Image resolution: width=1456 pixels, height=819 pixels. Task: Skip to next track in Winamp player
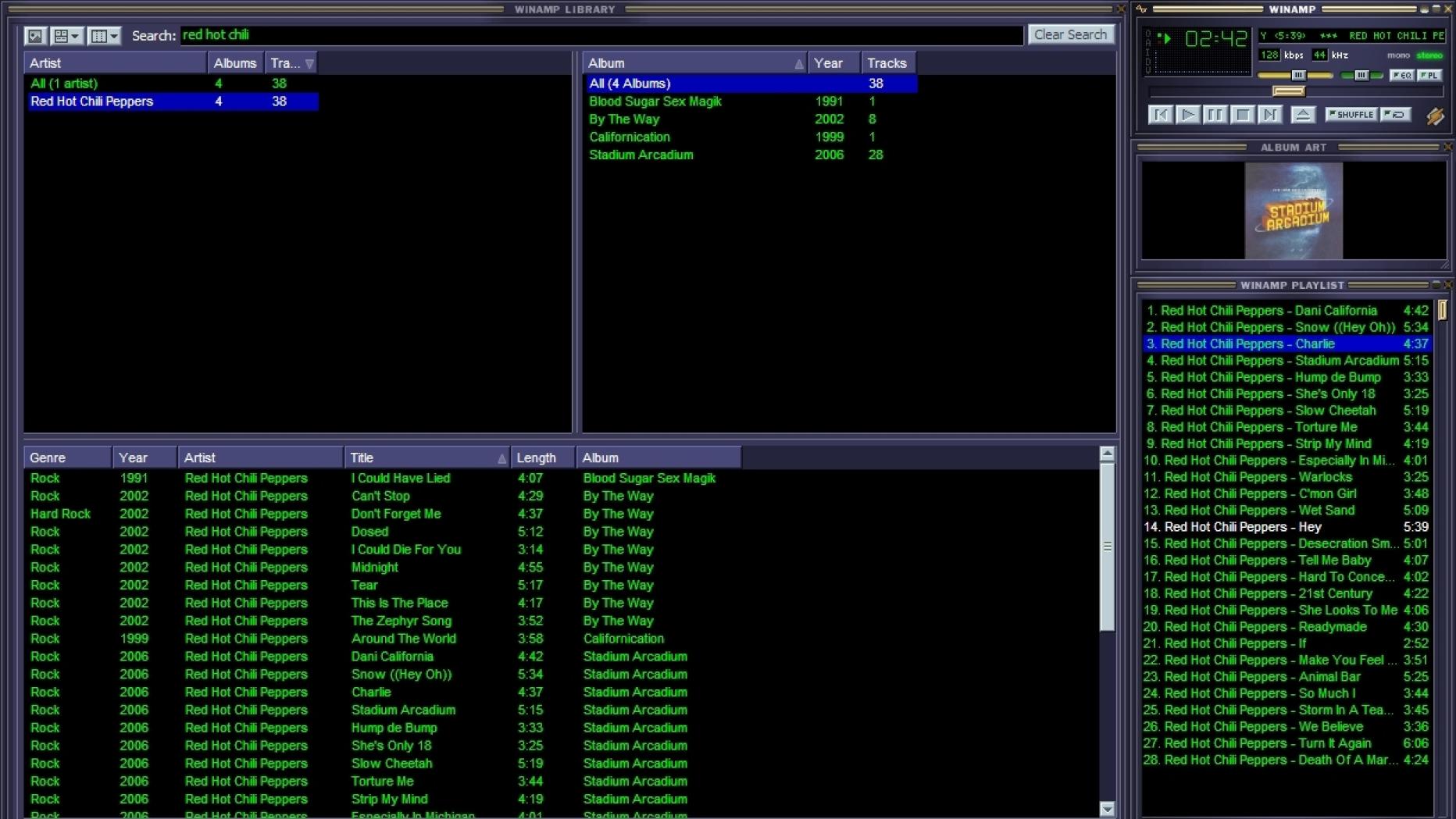pyautogui.click(x=1270, y=114)
